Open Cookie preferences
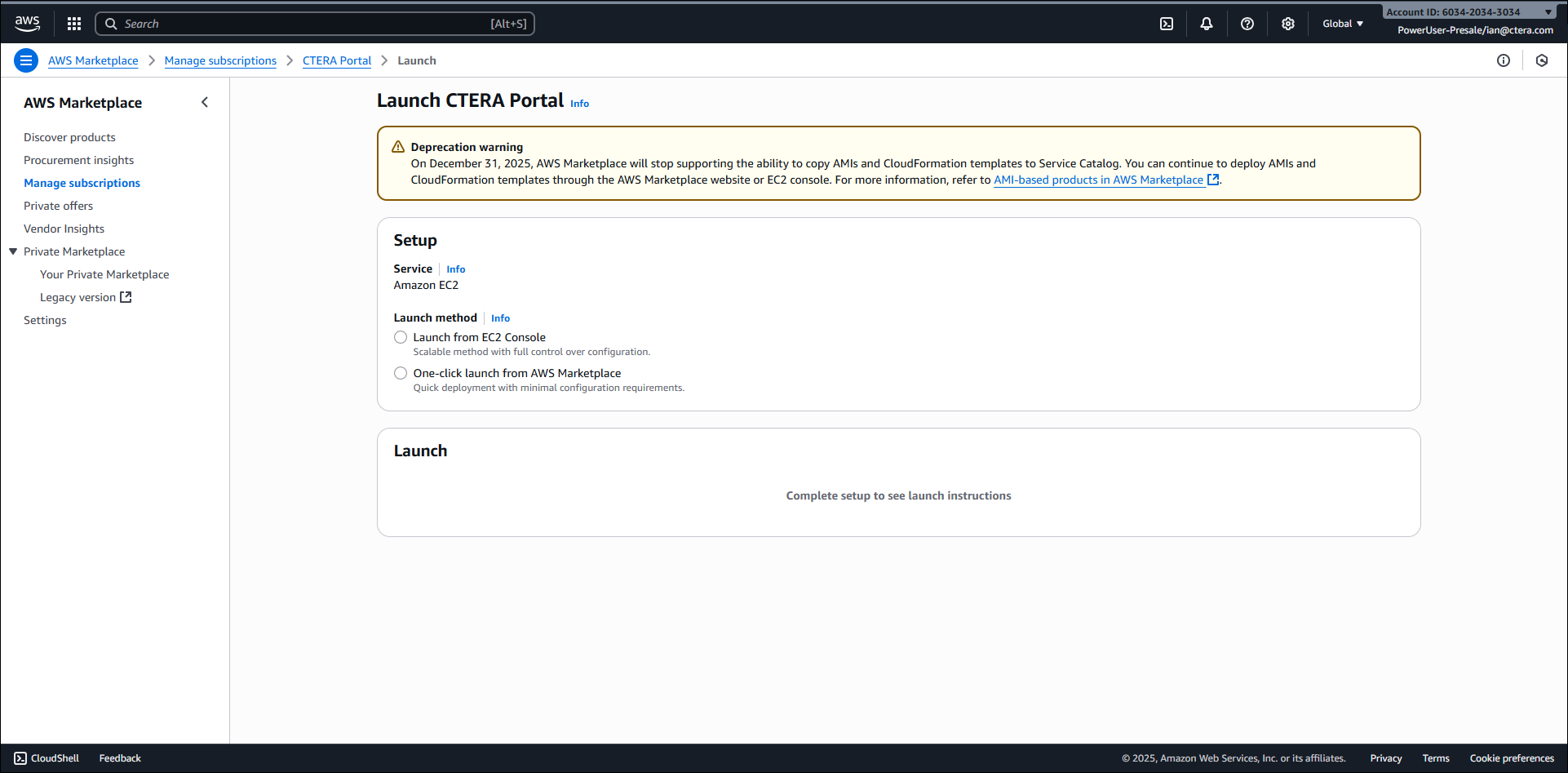 pyautogui.click(x=1512, y=758)
